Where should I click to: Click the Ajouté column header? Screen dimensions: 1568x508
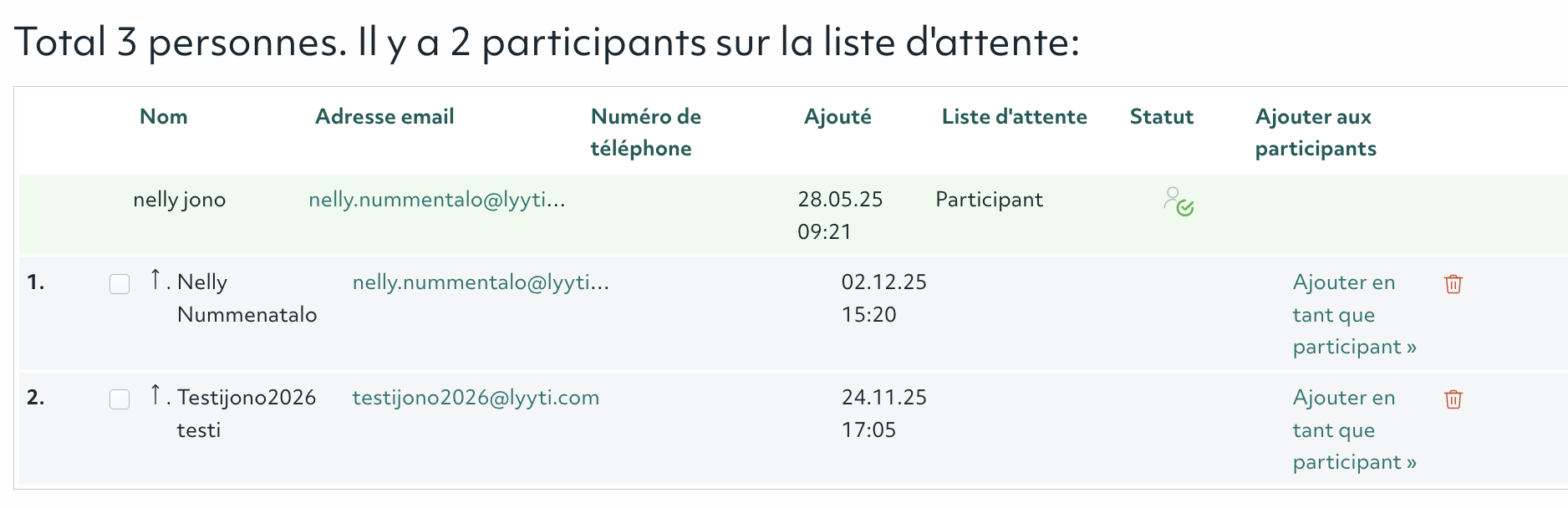coord(837,117)
